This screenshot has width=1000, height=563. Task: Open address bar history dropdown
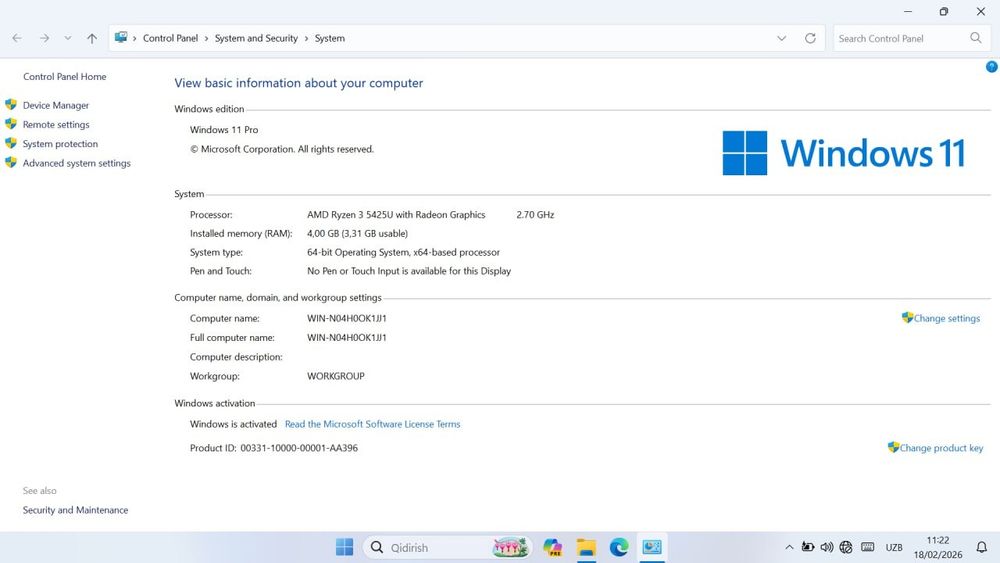click(x=781, y=38)
